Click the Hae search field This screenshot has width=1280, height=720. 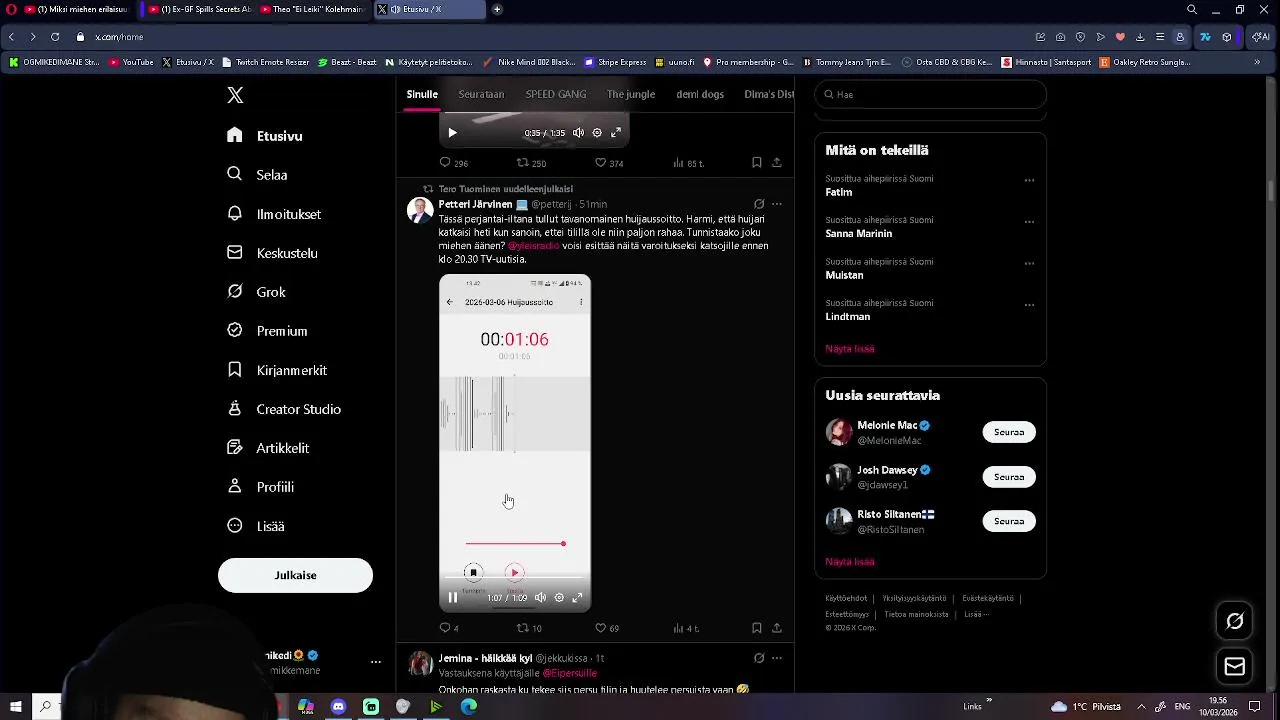[x=930, y=94]
